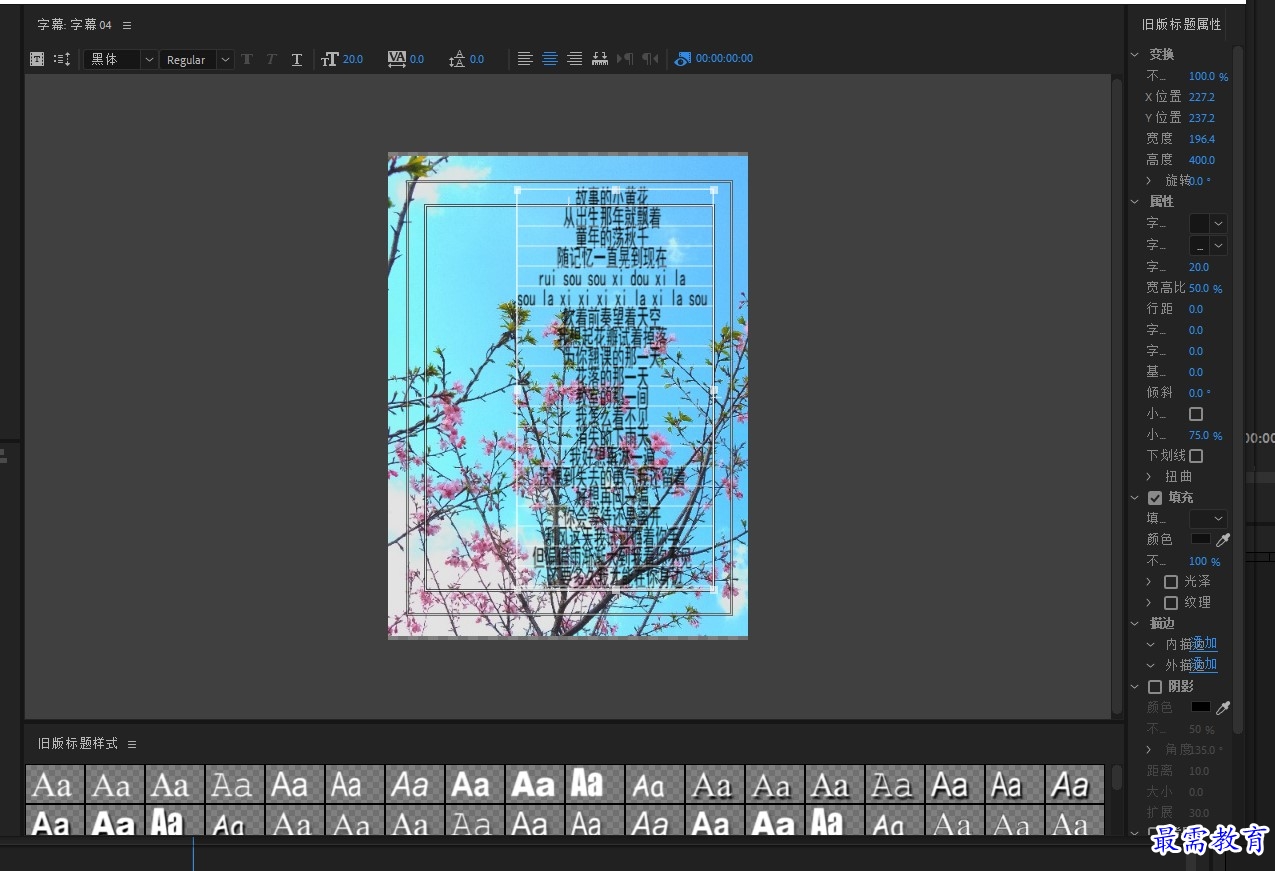Expand the 光泽 options
Screen dimensions: 1275x871
click(1149, 581)
